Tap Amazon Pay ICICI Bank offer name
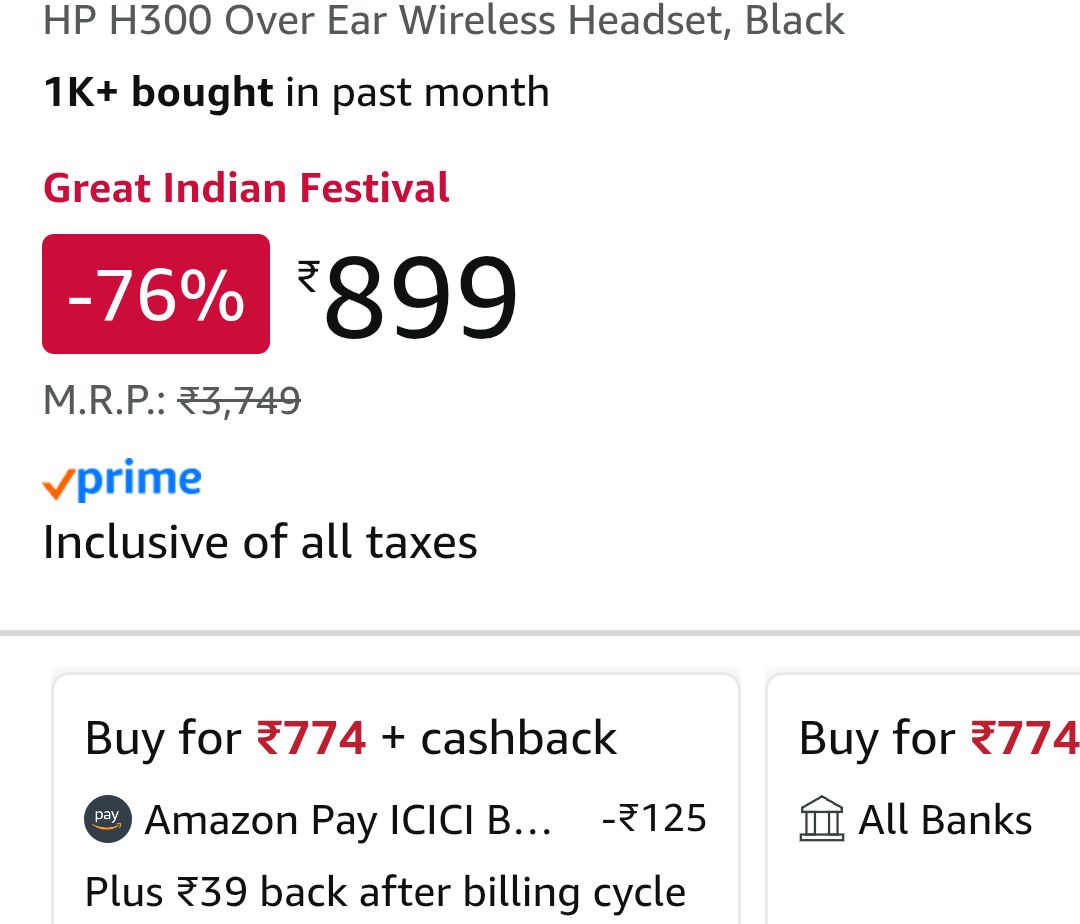This screenshot has height=924, width=1080. (x=348, y=820)
